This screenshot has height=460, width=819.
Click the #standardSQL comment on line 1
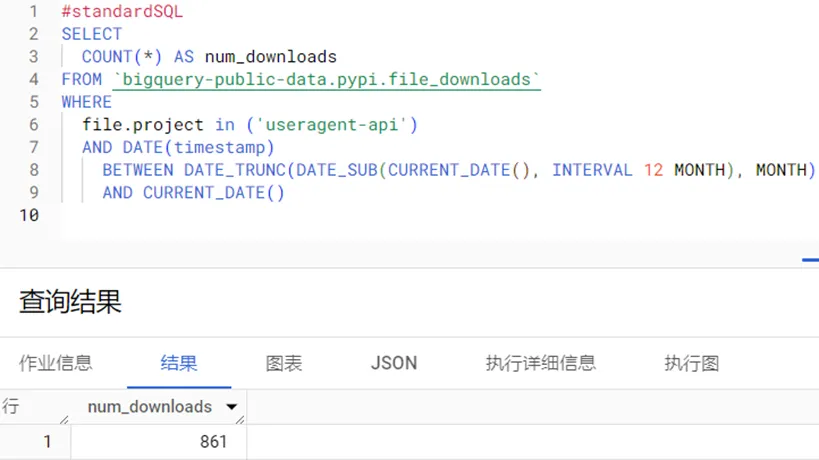tap(122, 12)
